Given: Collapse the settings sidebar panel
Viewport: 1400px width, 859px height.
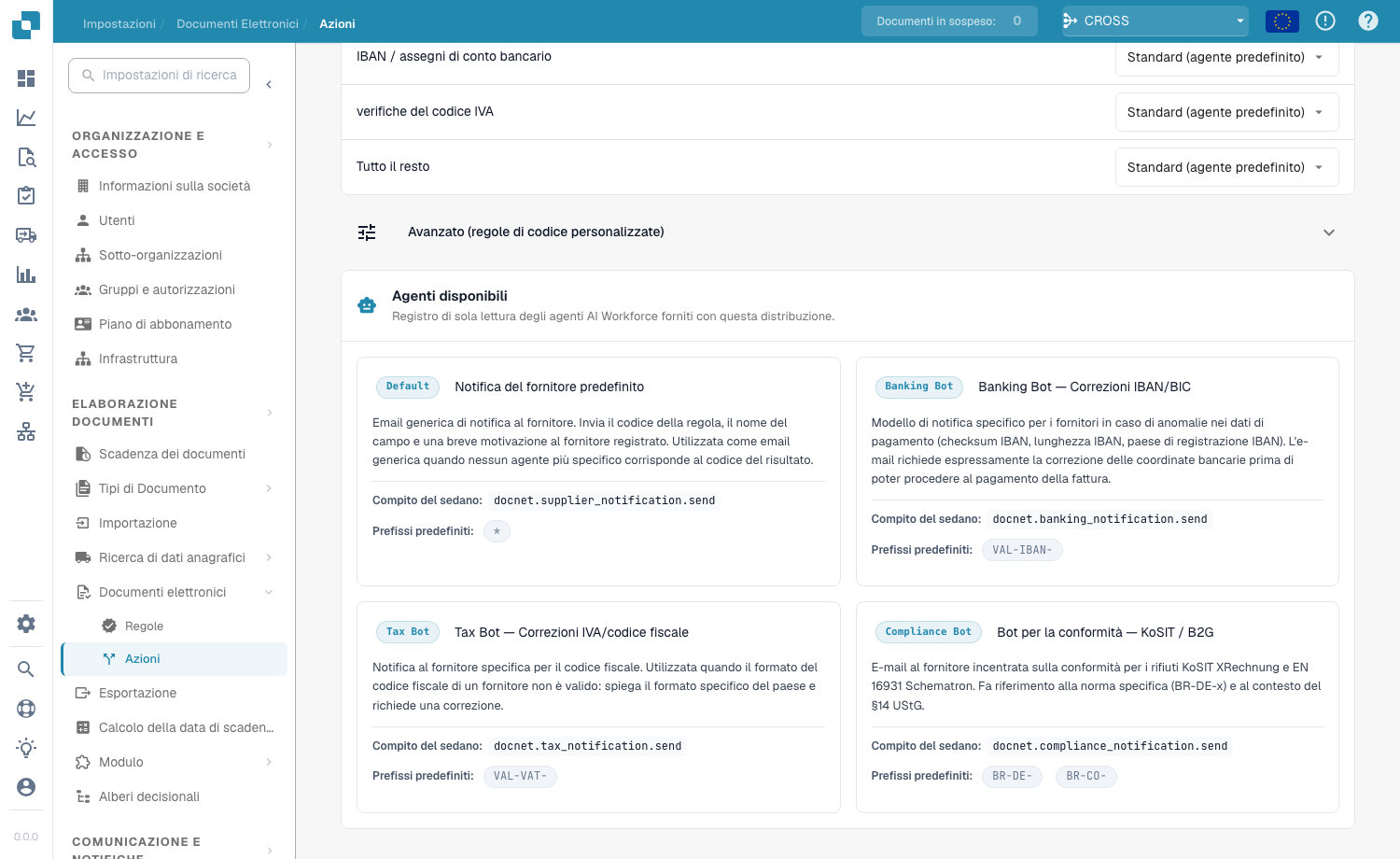Looking at the screenshot, I should (x=269, y=85).
